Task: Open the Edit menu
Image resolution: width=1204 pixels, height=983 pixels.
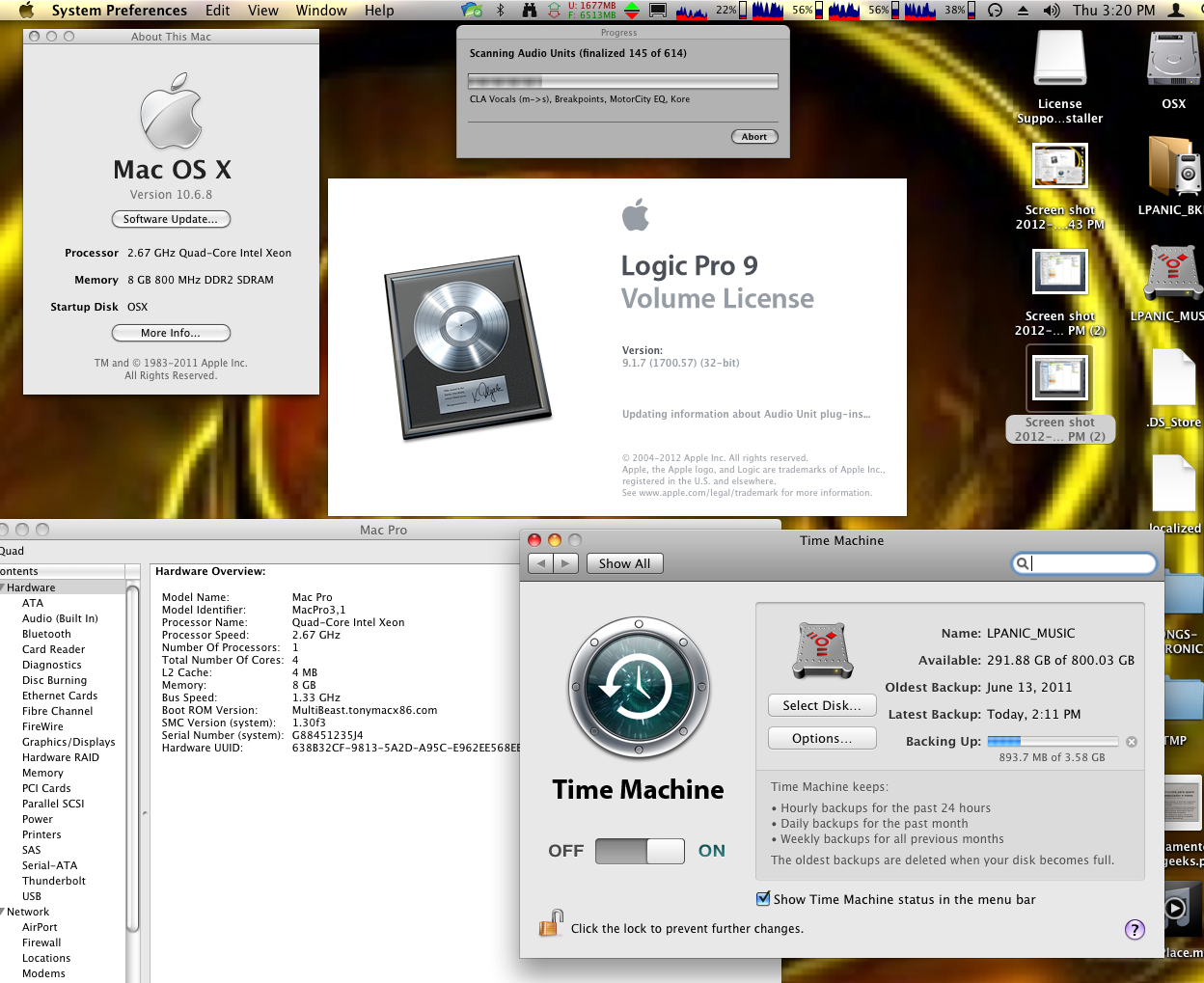Action: click(218, 10)
